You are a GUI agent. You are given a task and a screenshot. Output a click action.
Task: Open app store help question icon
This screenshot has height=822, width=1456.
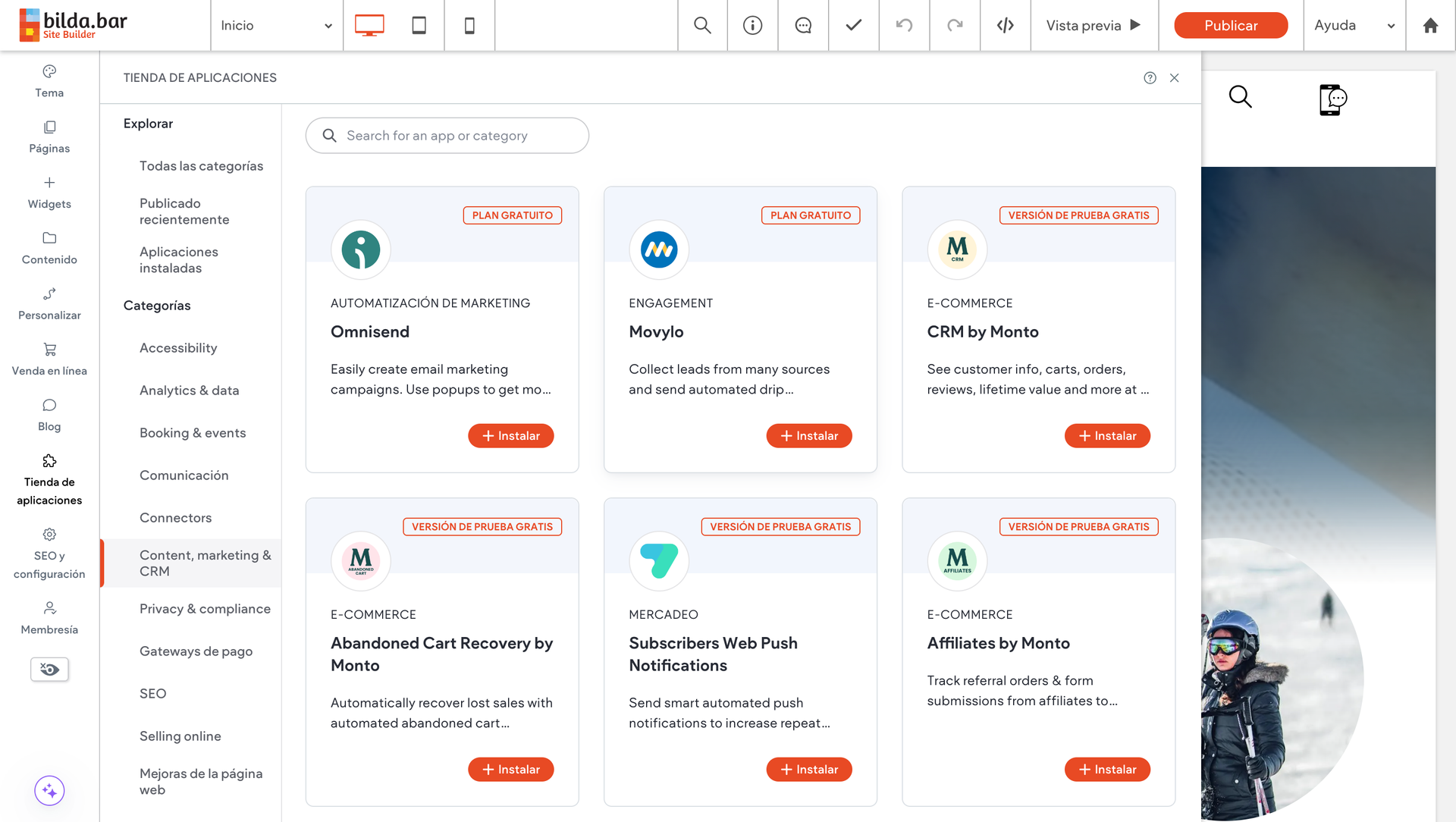coord(1150,77)
